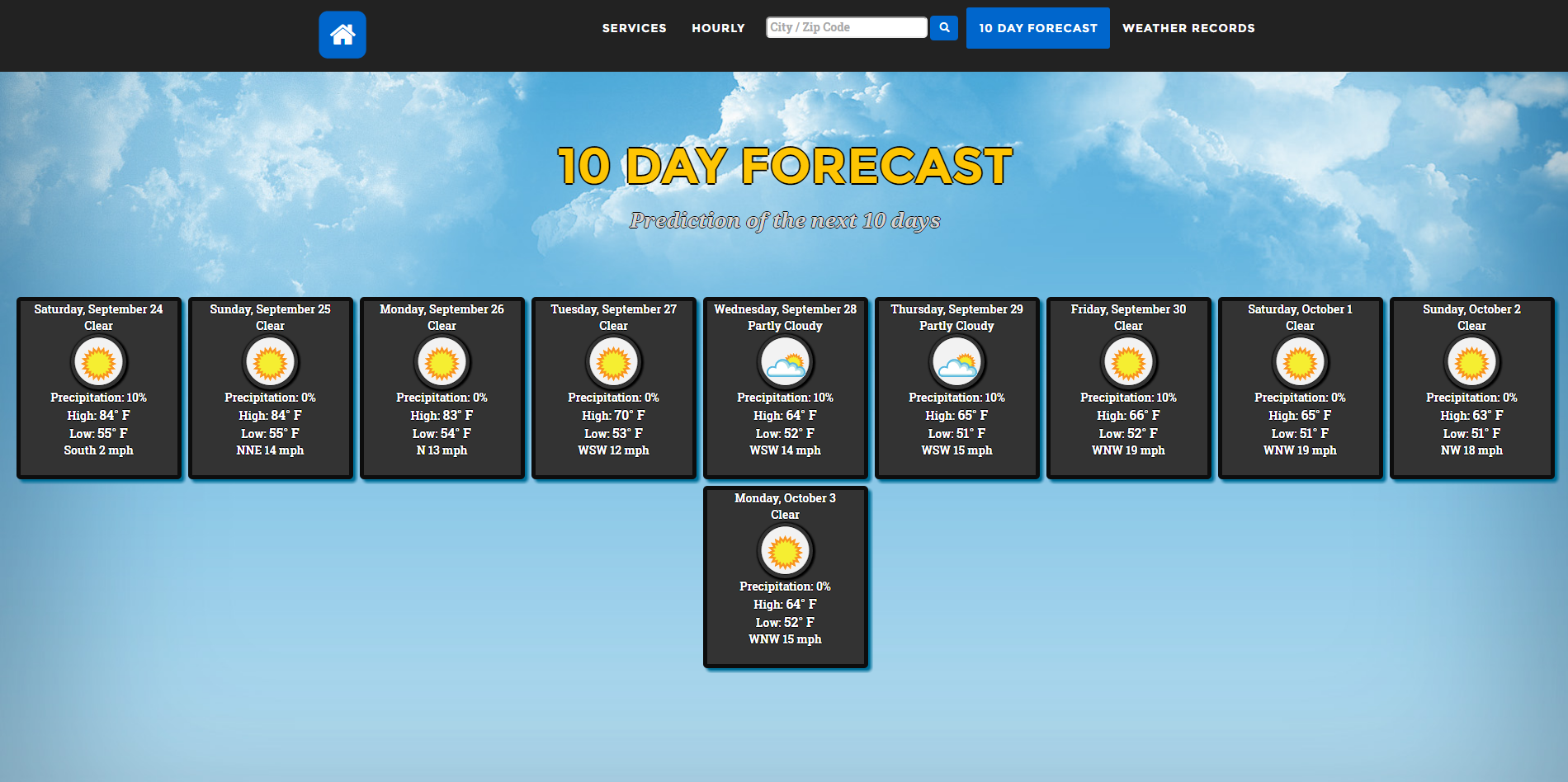Click 'Partly Cloudy' label on Wednesday's card
Screen dimensions: 1568x782
click(785, 326)
